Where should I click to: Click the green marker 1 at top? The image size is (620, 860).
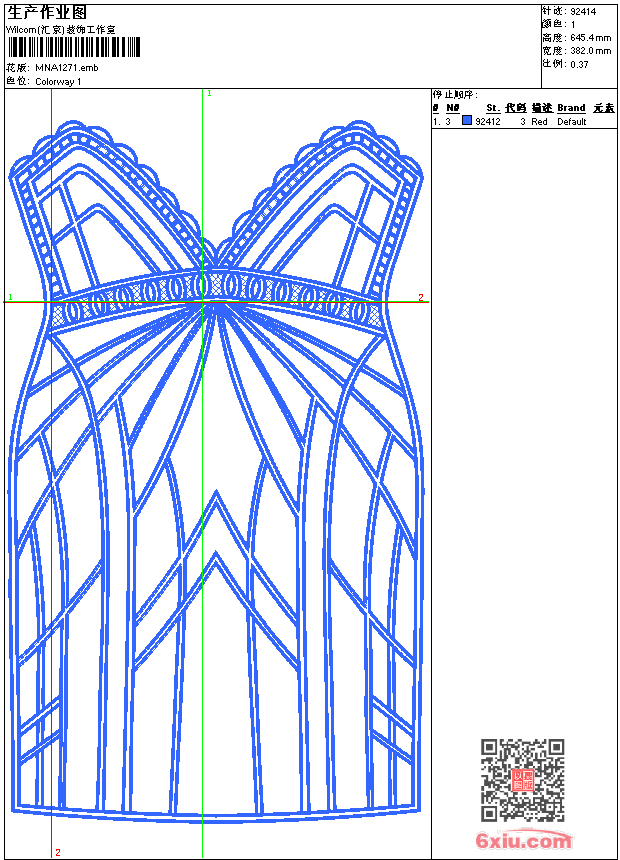click(x=209, y=93)
